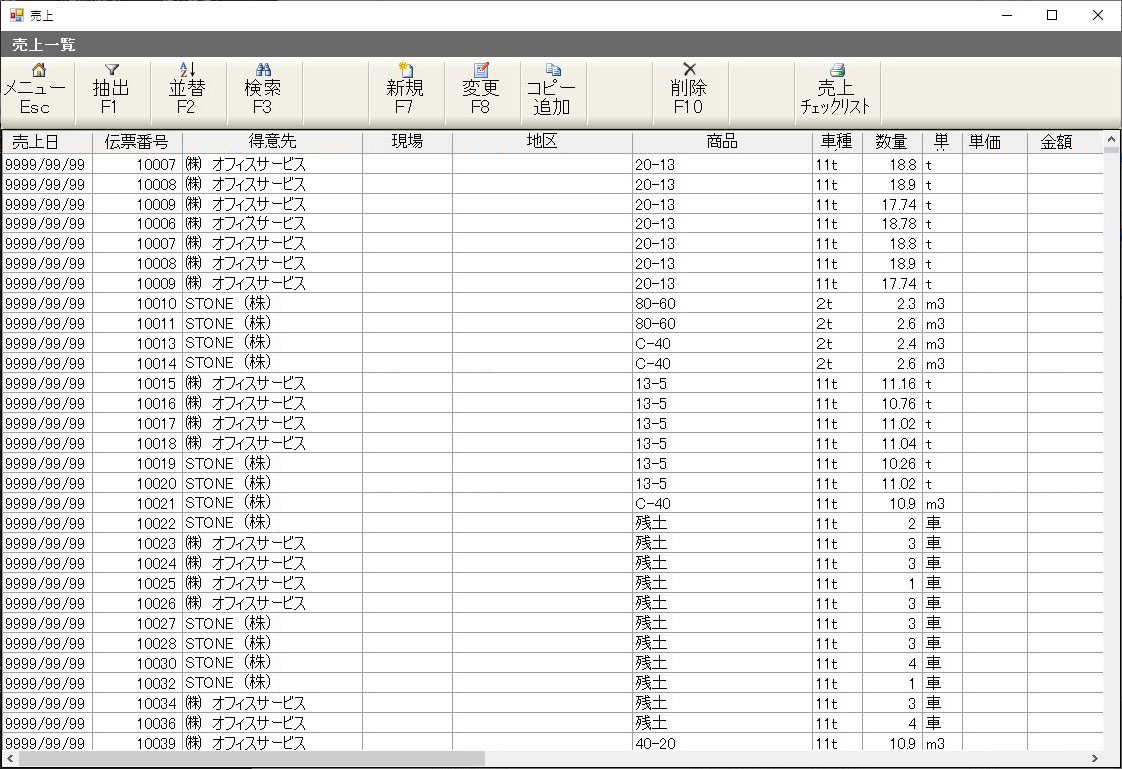Click the 変更 F8 edit icon
1122x769 pixels.
click(x=481, y=90)
